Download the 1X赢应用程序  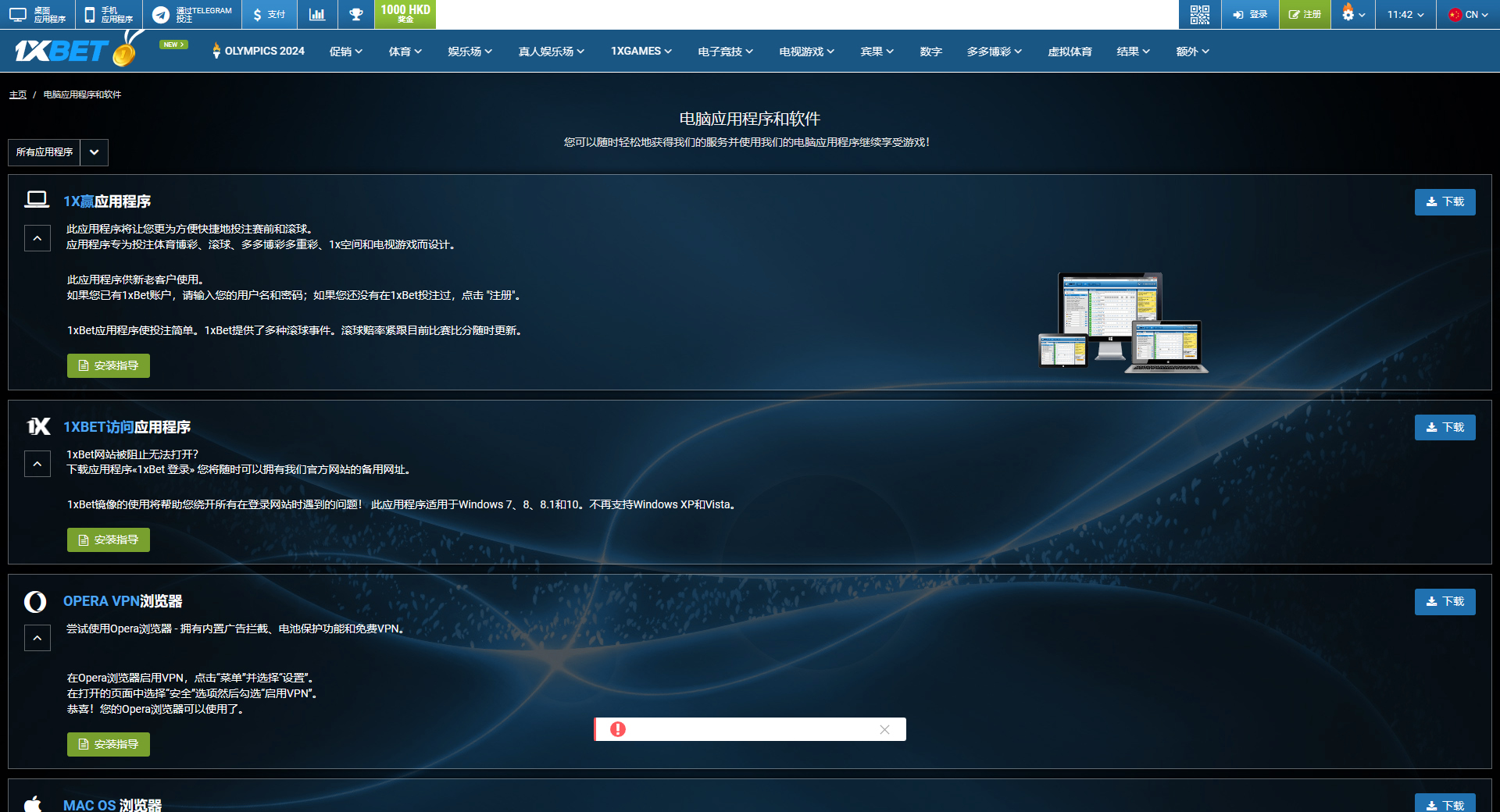coord(1445,202)
